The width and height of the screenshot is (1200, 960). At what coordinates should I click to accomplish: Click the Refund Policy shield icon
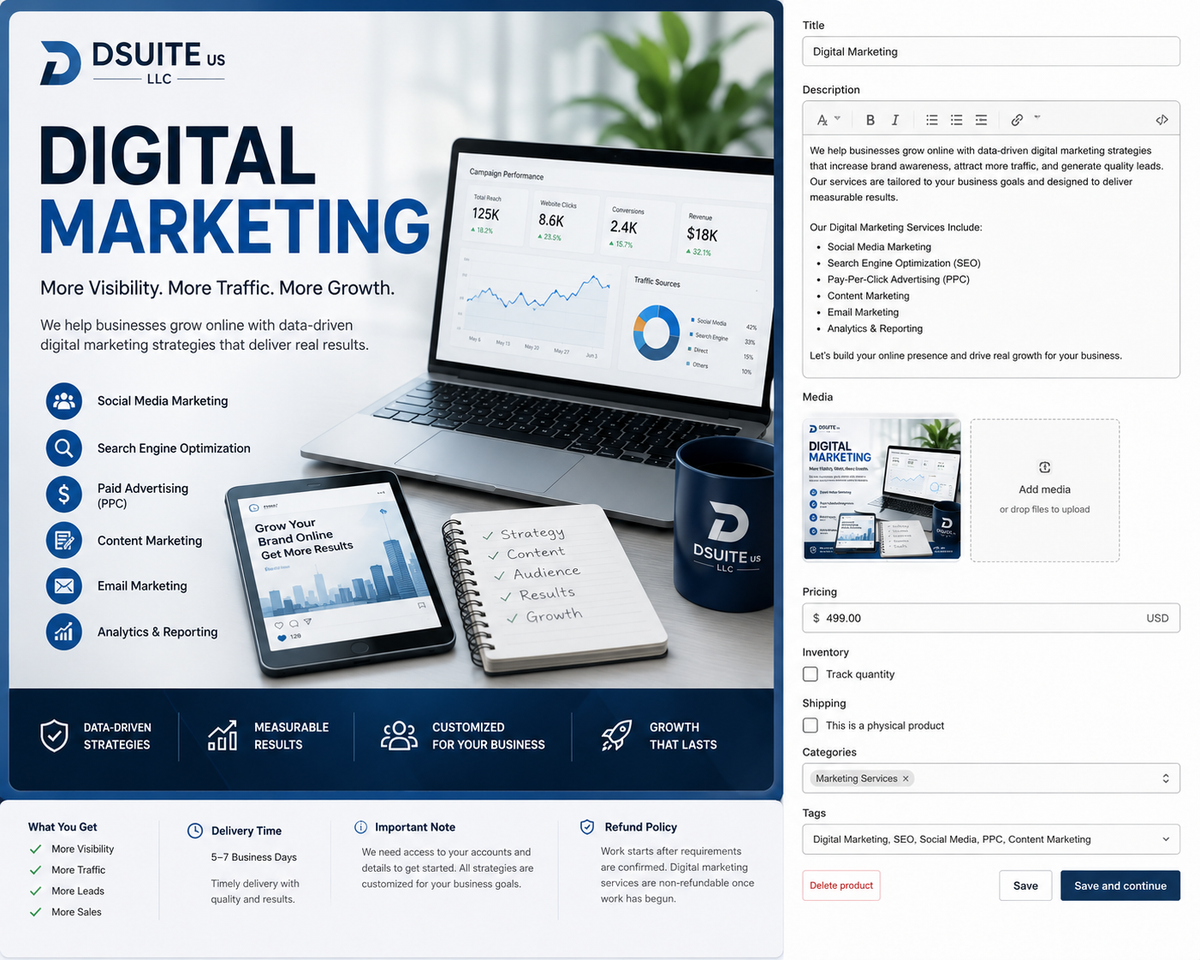click(x=587, y=827)
